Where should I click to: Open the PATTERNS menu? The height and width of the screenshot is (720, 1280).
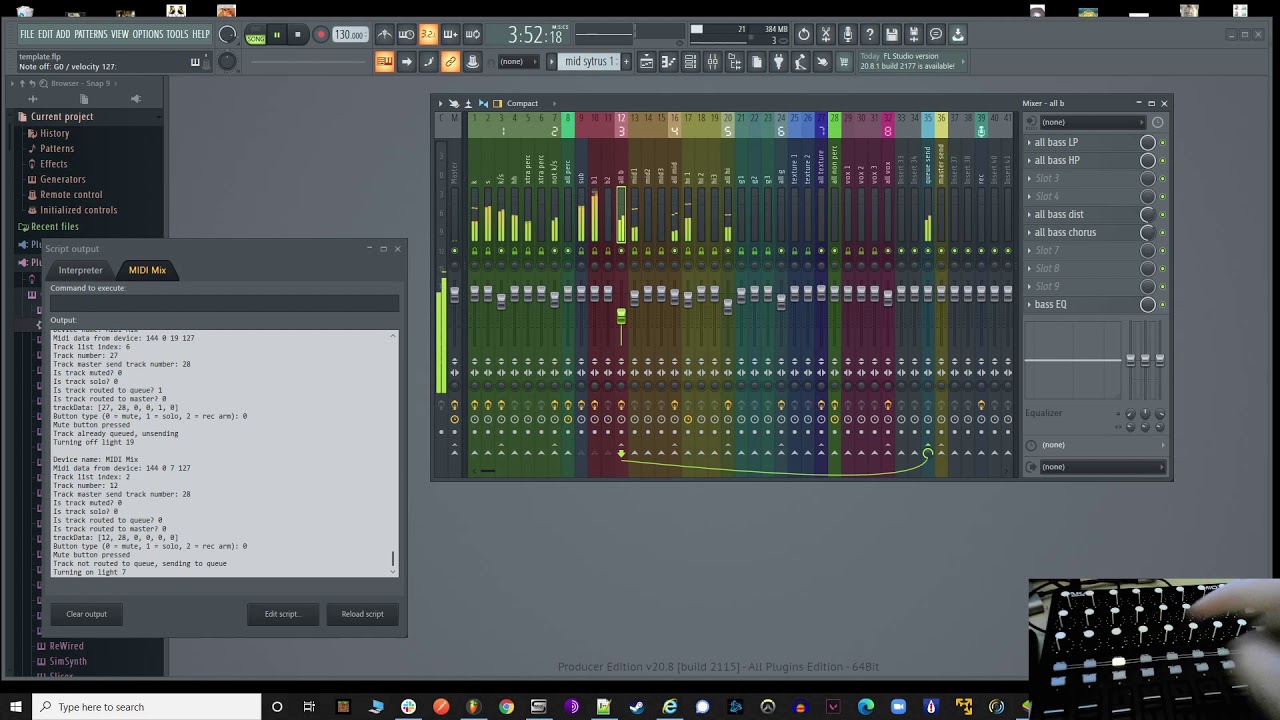click(90, 34)
